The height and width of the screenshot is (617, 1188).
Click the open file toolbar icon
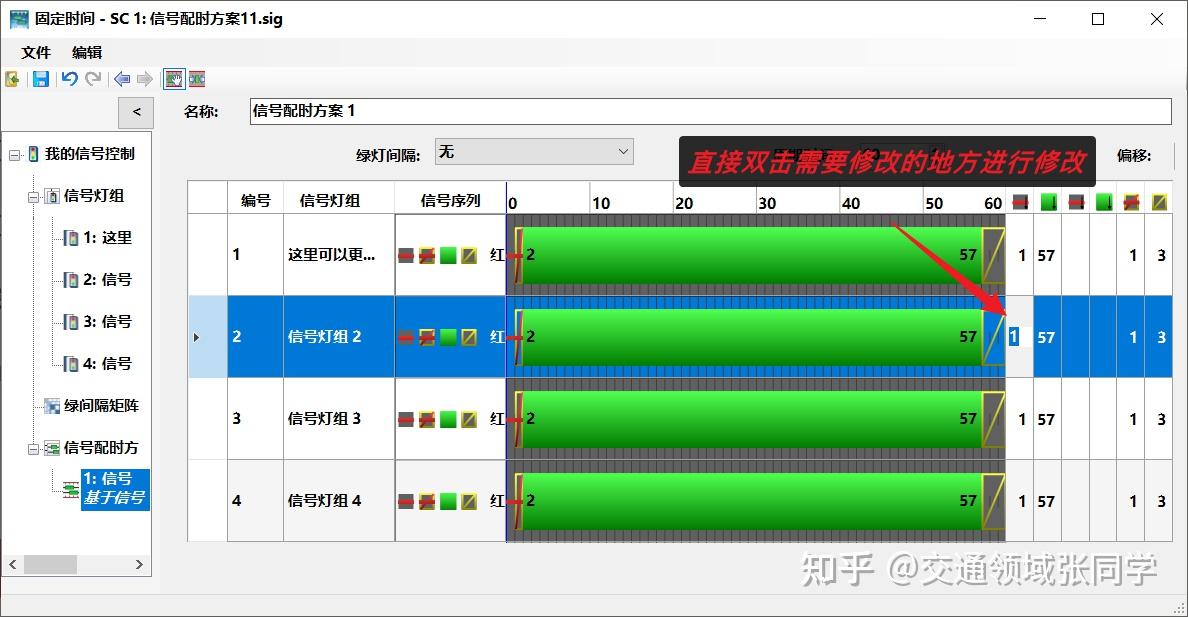pyautogui.click(x=12, y=79)
